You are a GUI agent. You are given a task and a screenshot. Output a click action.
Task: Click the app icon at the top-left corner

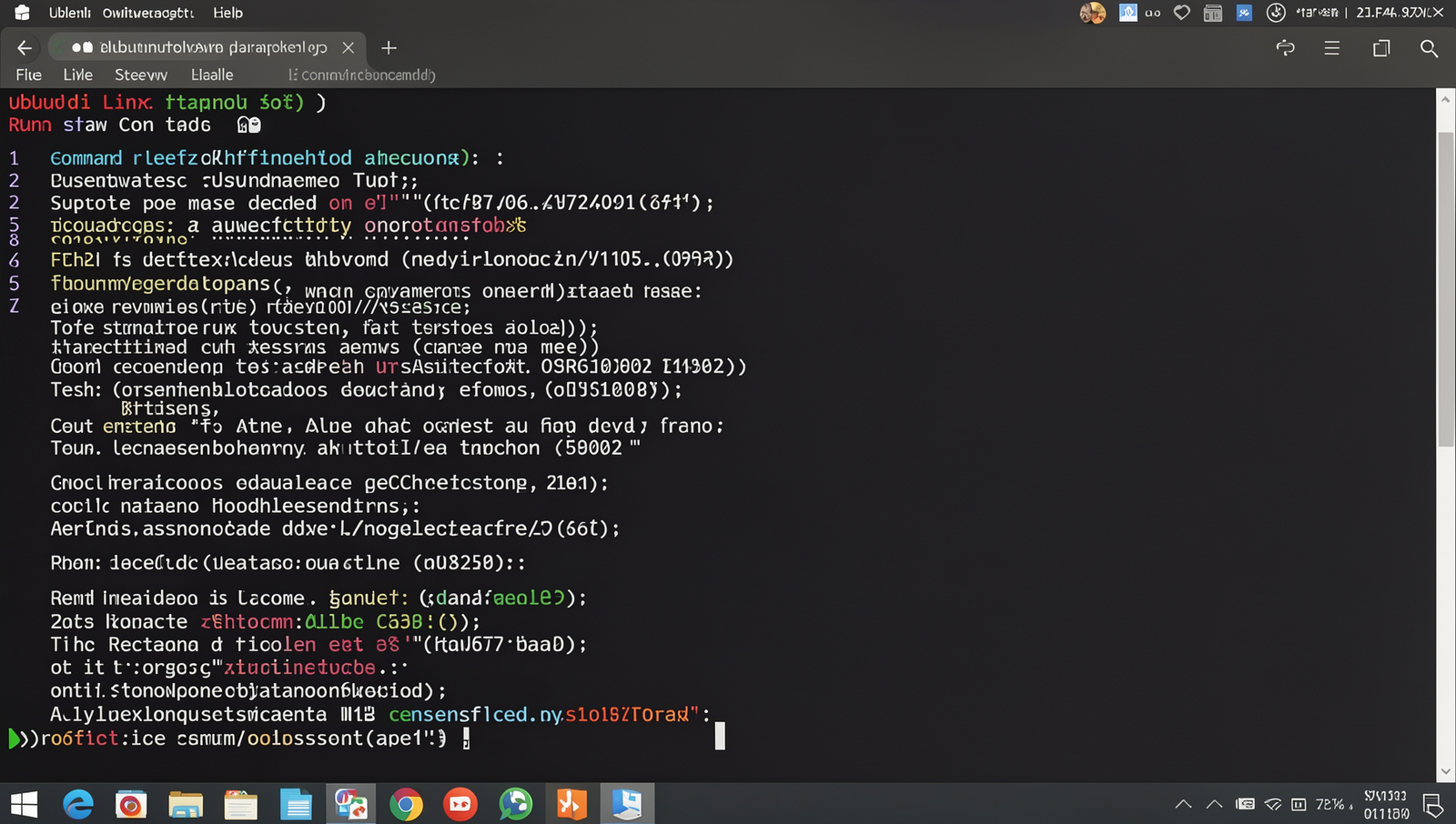pyautogui.click(x=22, y=13)
